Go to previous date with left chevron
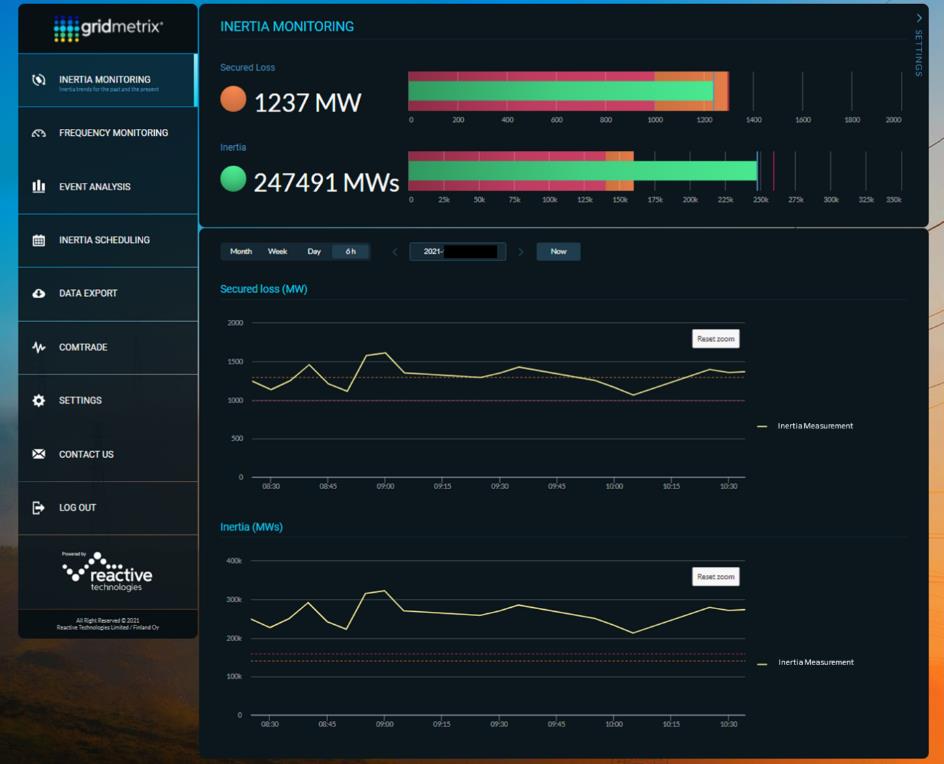The width and height of the screenshot is (944, 764). pos(395,252)
